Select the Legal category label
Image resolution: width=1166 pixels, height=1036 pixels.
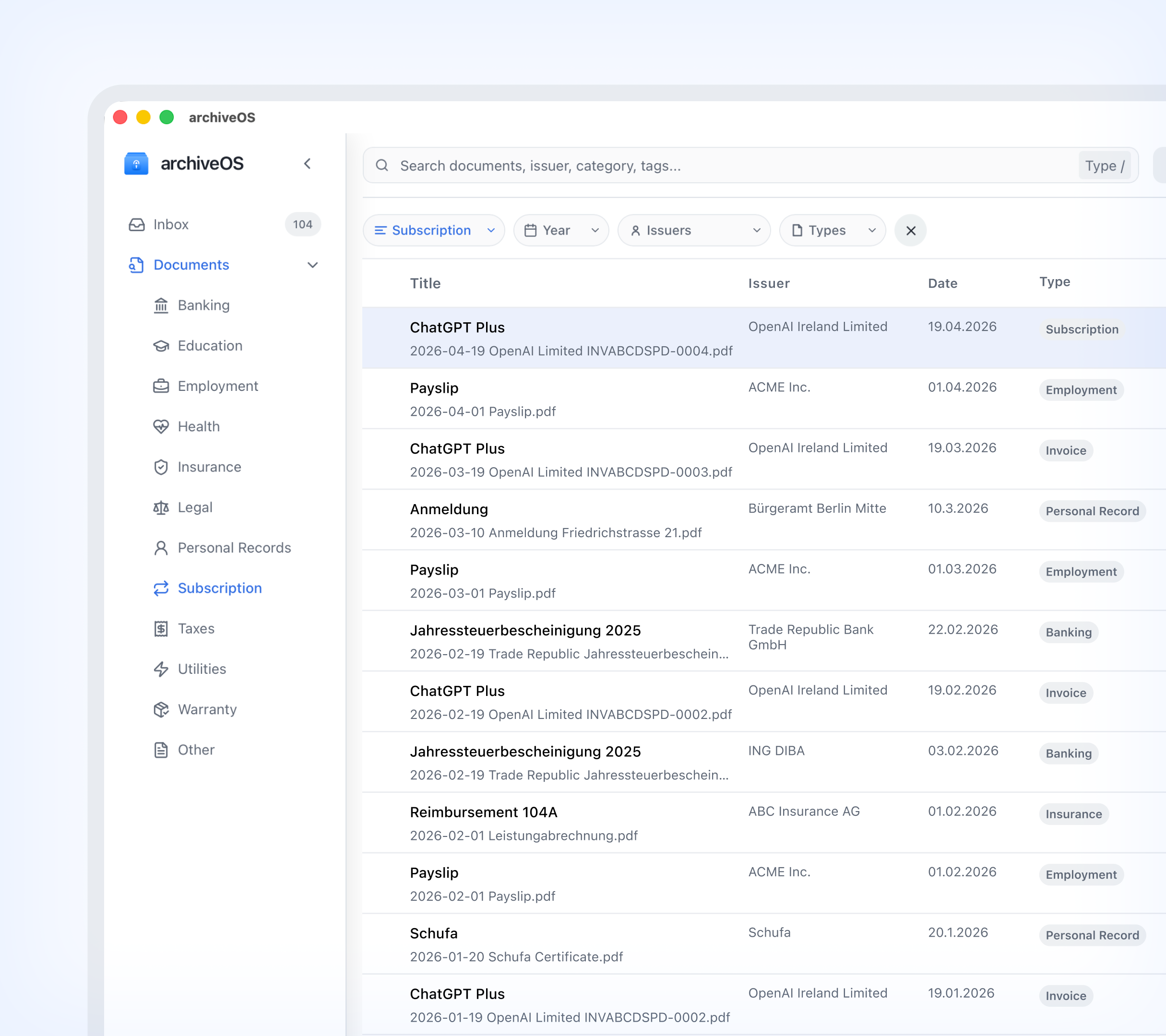pos(195,507)
